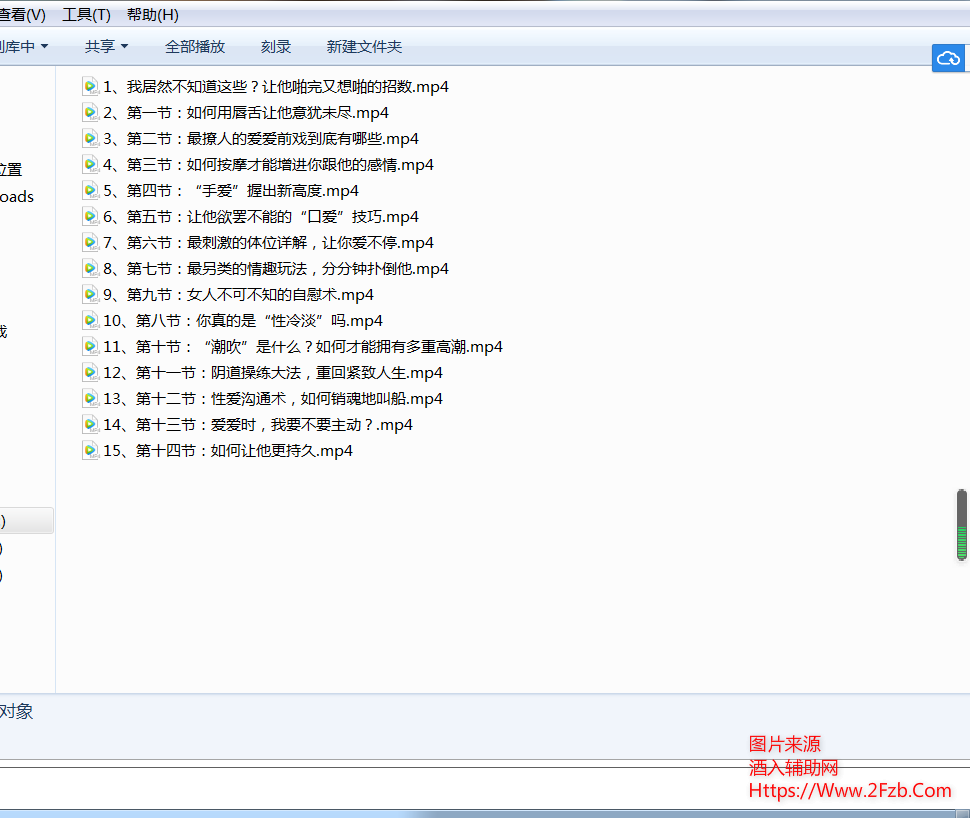Open the 共享 dropdown menu
Viewport: 970px width, 818px height.
tap(105, 46)
